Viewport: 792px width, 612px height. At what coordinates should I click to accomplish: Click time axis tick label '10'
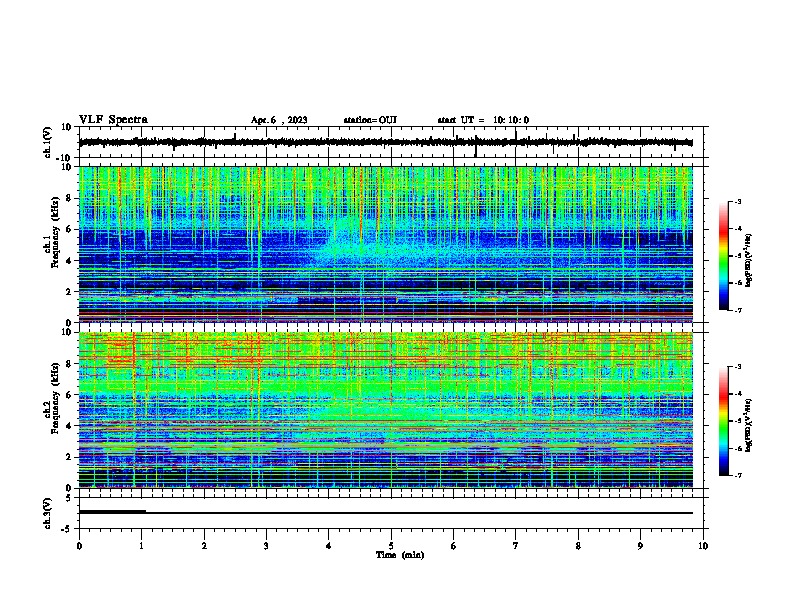[703, 546]
